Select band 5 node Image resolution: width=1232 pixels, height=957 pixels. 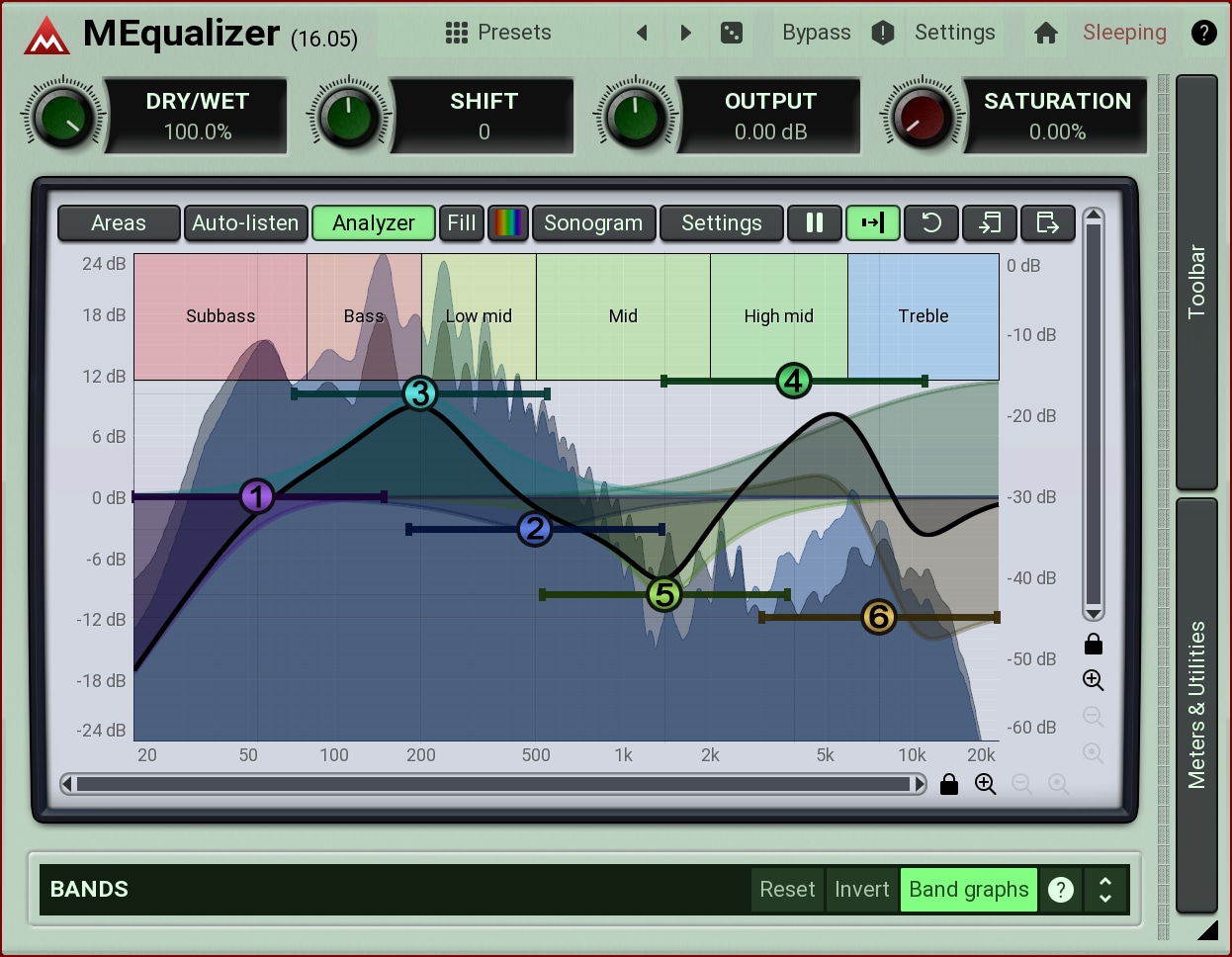click(664, 594)
